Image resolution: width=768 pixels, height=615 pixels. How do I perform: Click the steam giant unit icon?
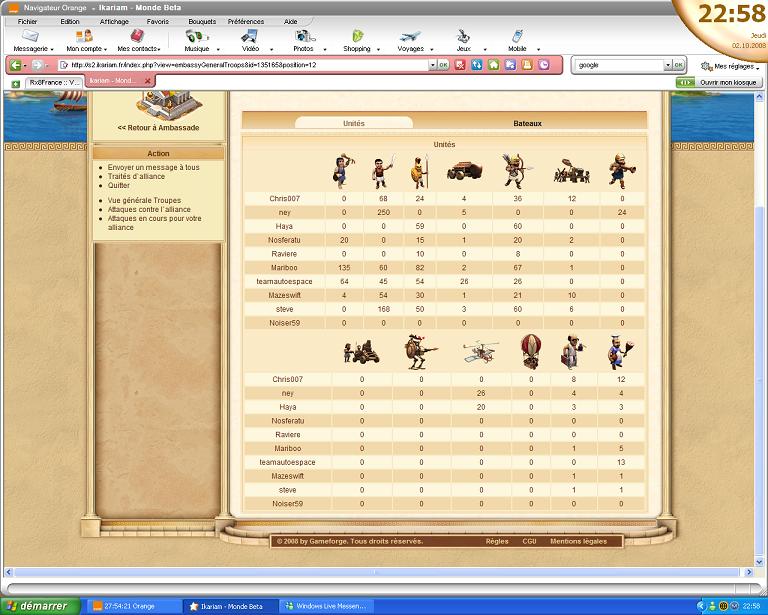[x=421, y=352]
